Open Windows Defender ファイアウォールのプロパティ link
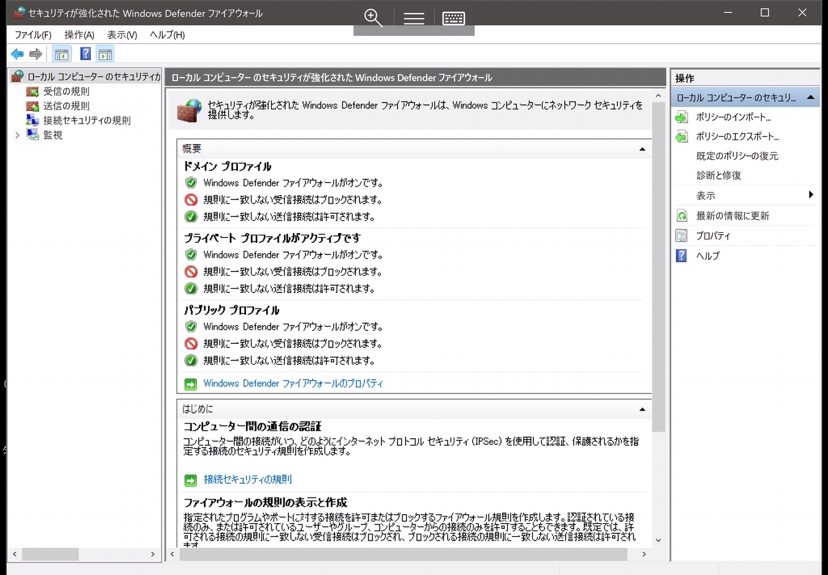828x575 pixels. 293,383
